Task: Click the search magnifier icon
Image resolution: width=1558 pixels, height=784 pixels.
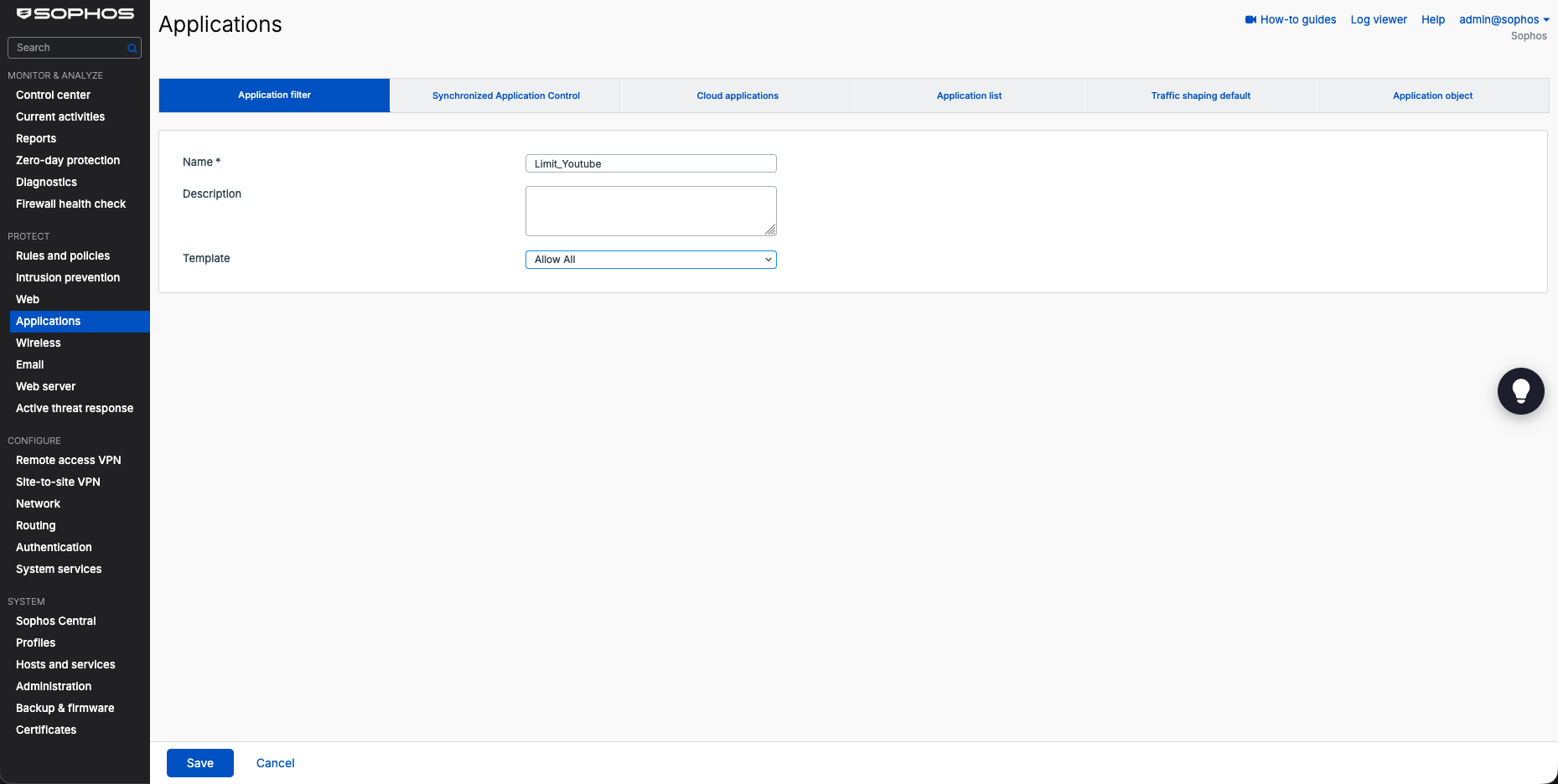Action: pos(132,49)
